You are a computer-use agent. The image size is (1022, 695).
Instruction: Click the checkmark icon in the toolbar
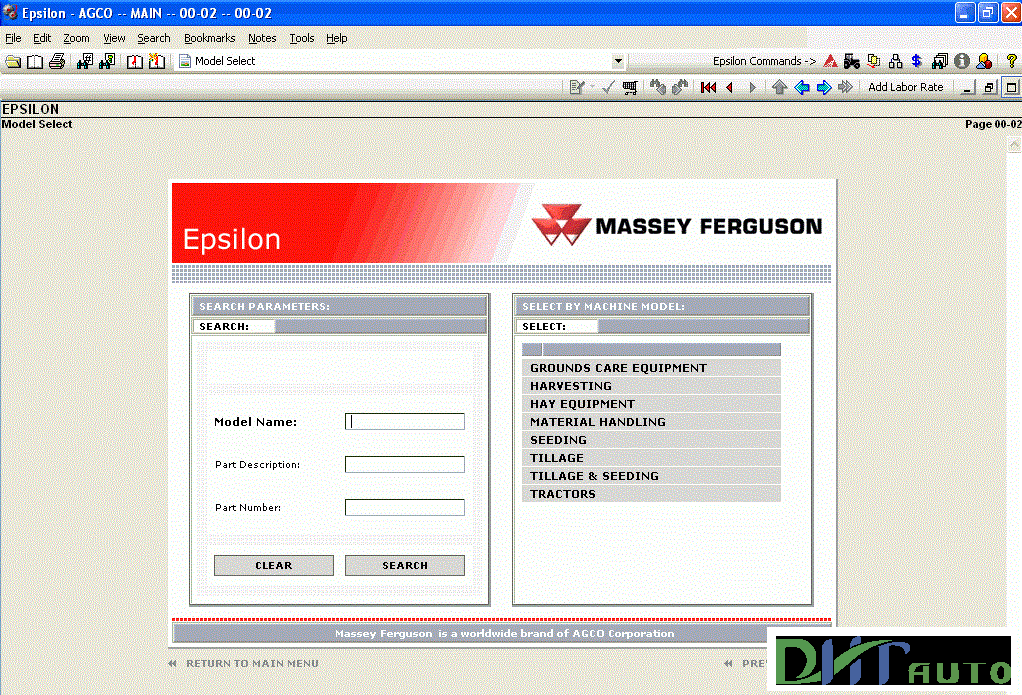pyautogui.click(x=607, y=87)
